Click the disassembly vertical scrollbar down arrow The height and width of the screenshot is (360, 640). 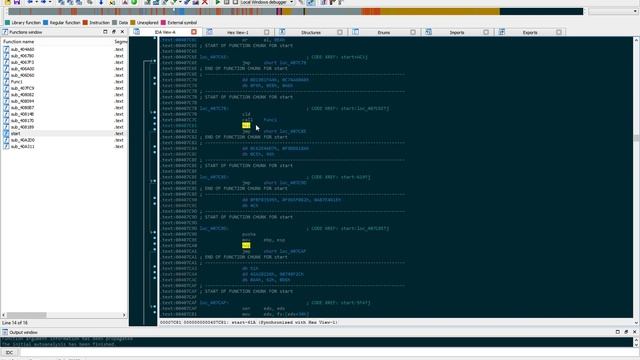click(636, 323)
